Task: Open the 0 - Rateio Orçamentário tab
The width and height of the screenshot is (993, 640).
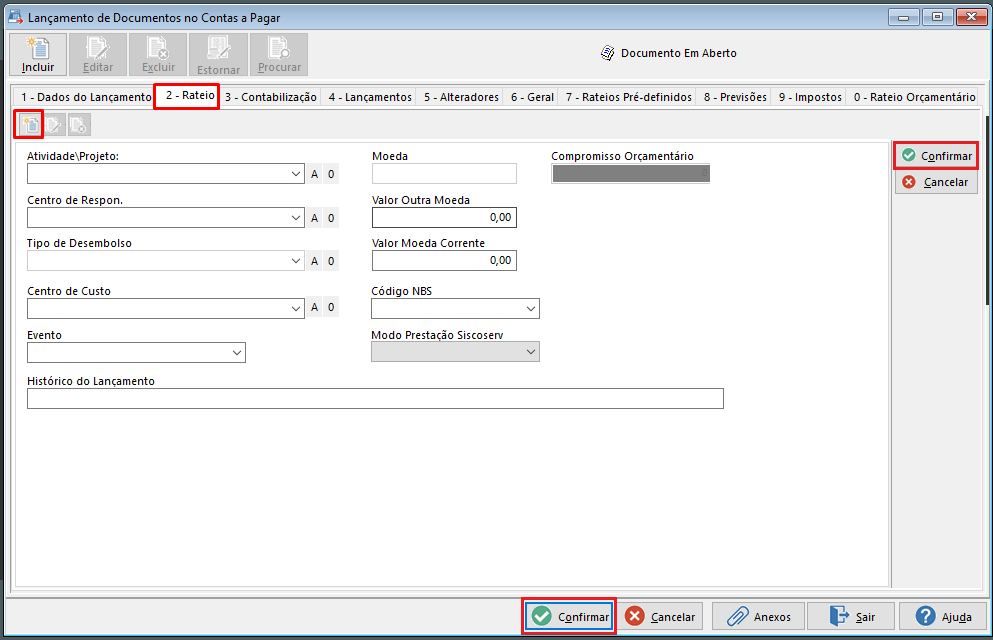Action: [914, 97]
